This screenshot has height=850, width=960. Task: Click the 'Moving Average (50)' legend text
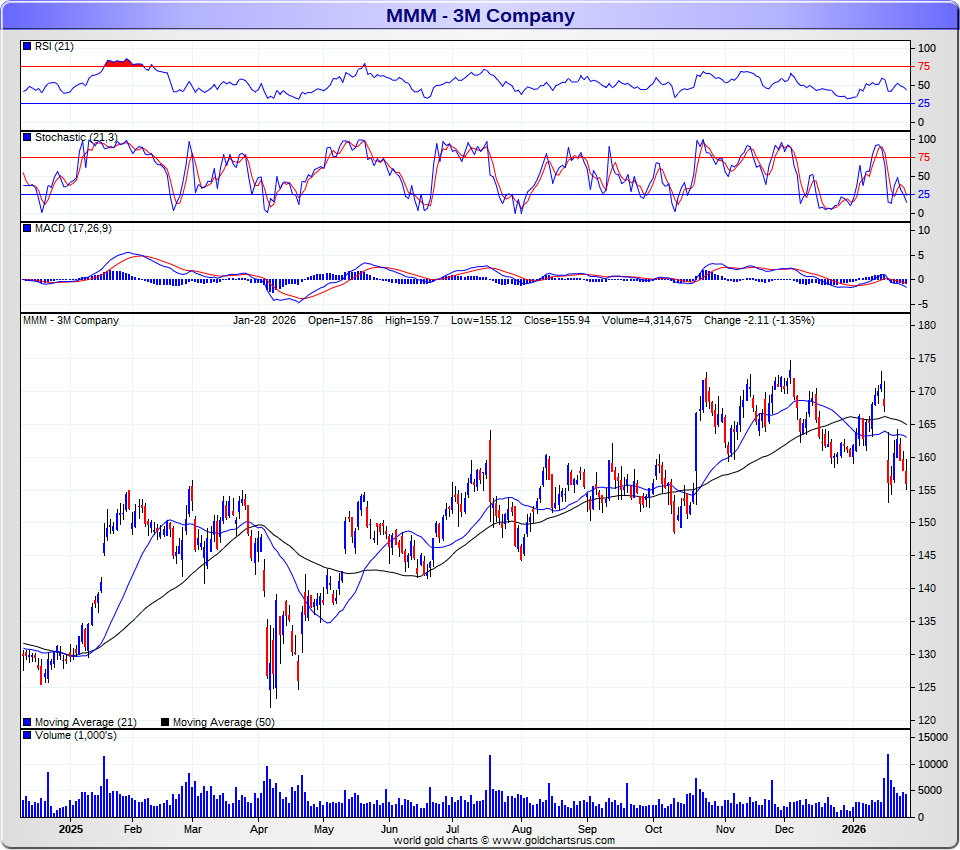pos(223,722)
